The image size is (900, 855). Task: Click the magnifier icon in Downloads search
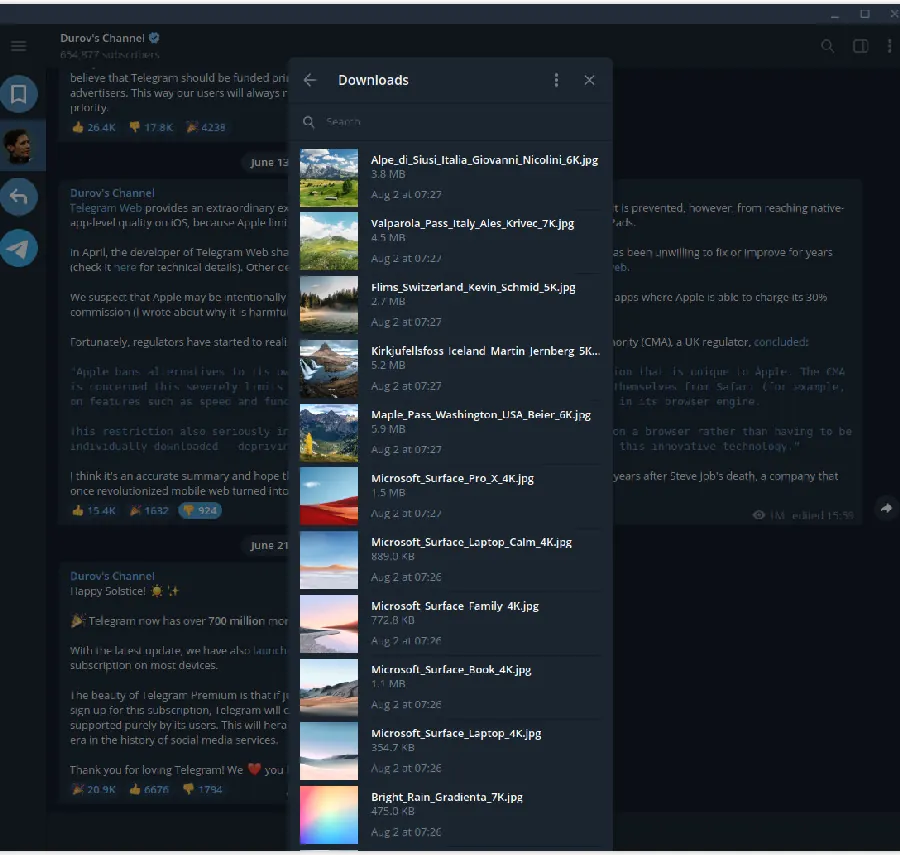click(x=308, y=122)
